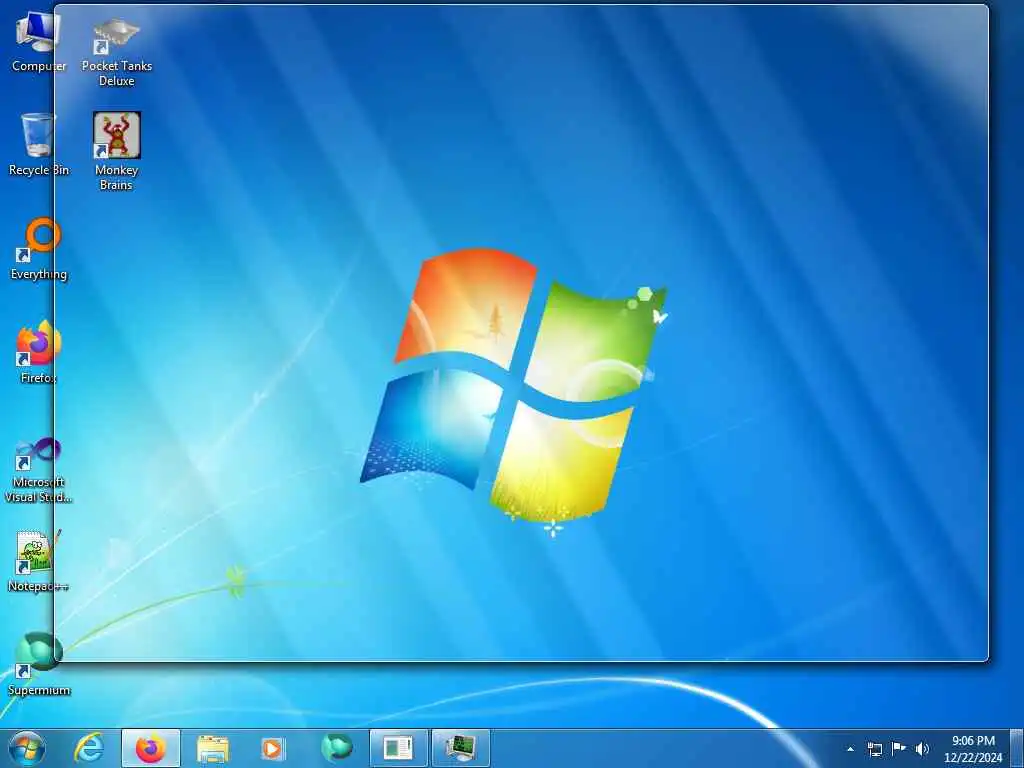The width and height of the screenshot is (1024, 768).
Task: Open the clock showing 9:06 PM
Action: tap(973, 748)
